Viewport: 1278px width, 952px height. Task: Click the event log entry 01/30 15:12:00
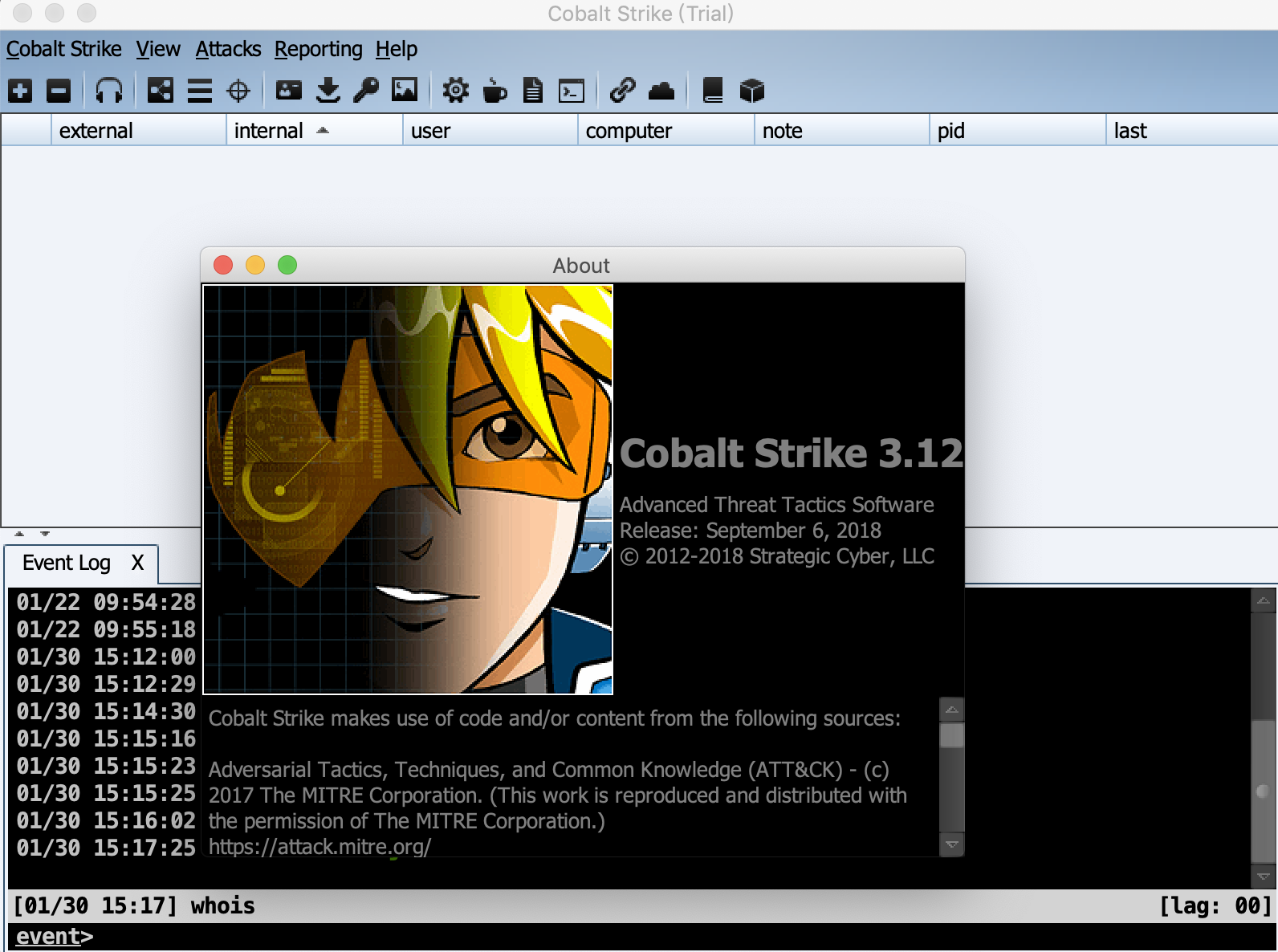pyautogui.click(x=106, y=657)
